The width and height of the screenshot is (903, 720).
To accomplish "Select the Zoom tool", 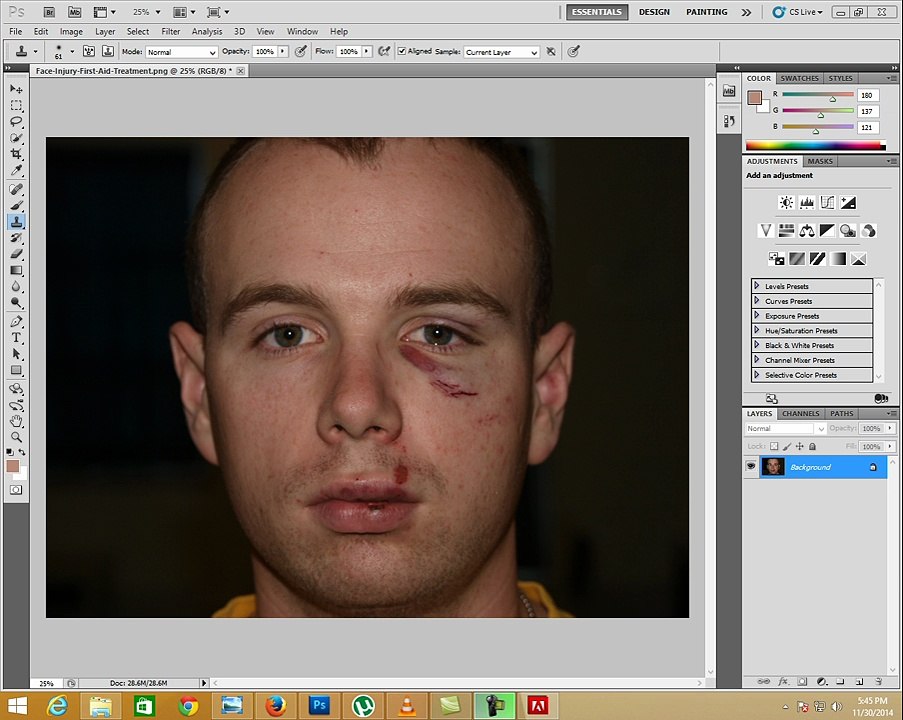I will pos(16,437).
